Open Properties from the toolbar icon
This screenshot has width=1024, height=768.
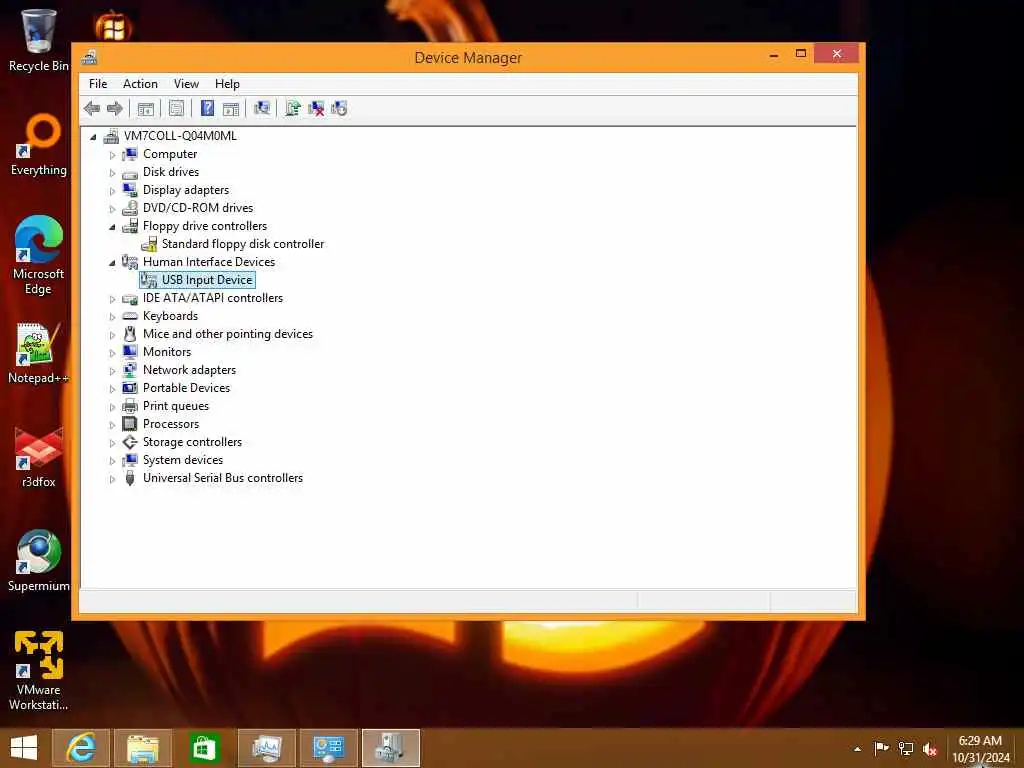(x=176, y=108)
